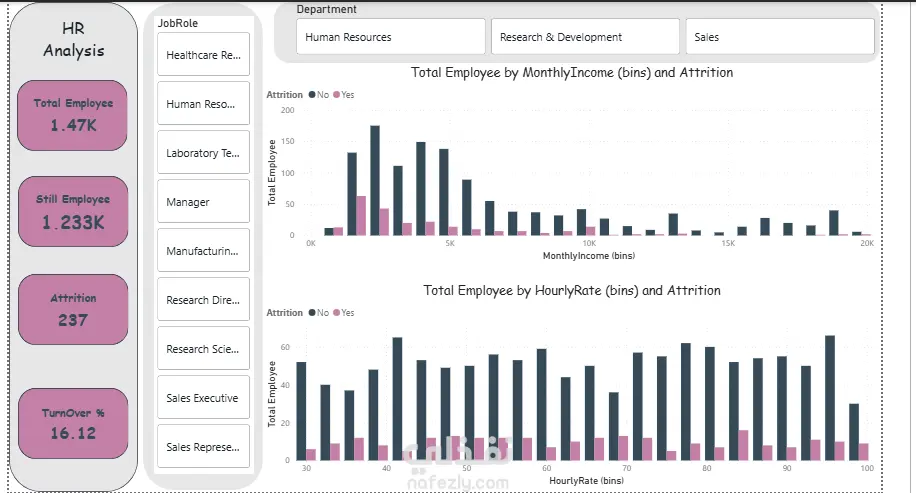
Task: Select the TurnOver % 16.12 card
Action: 73,424
